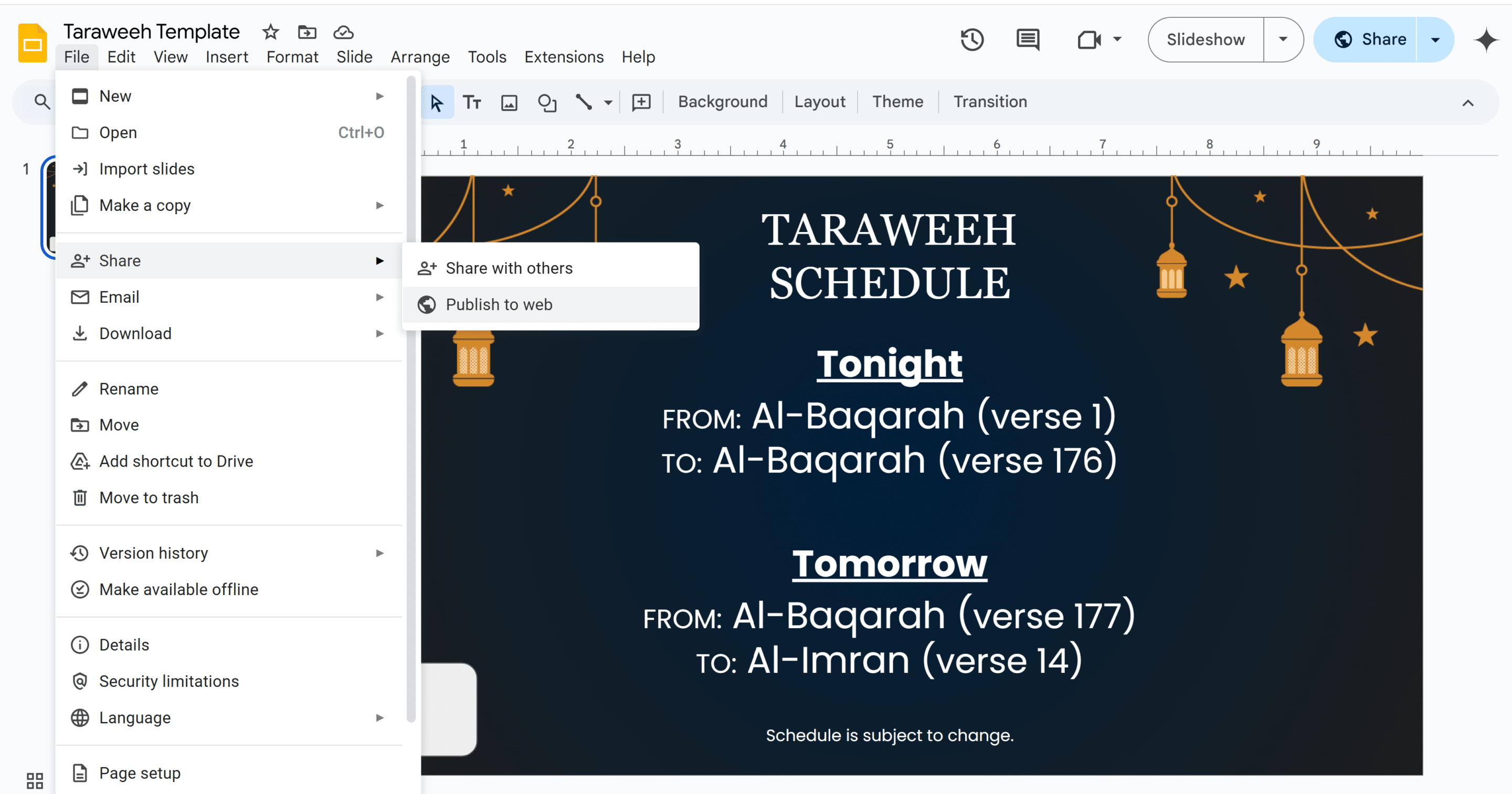Collapse the toolbar with chevron arrow

[x=1467, y=103]
